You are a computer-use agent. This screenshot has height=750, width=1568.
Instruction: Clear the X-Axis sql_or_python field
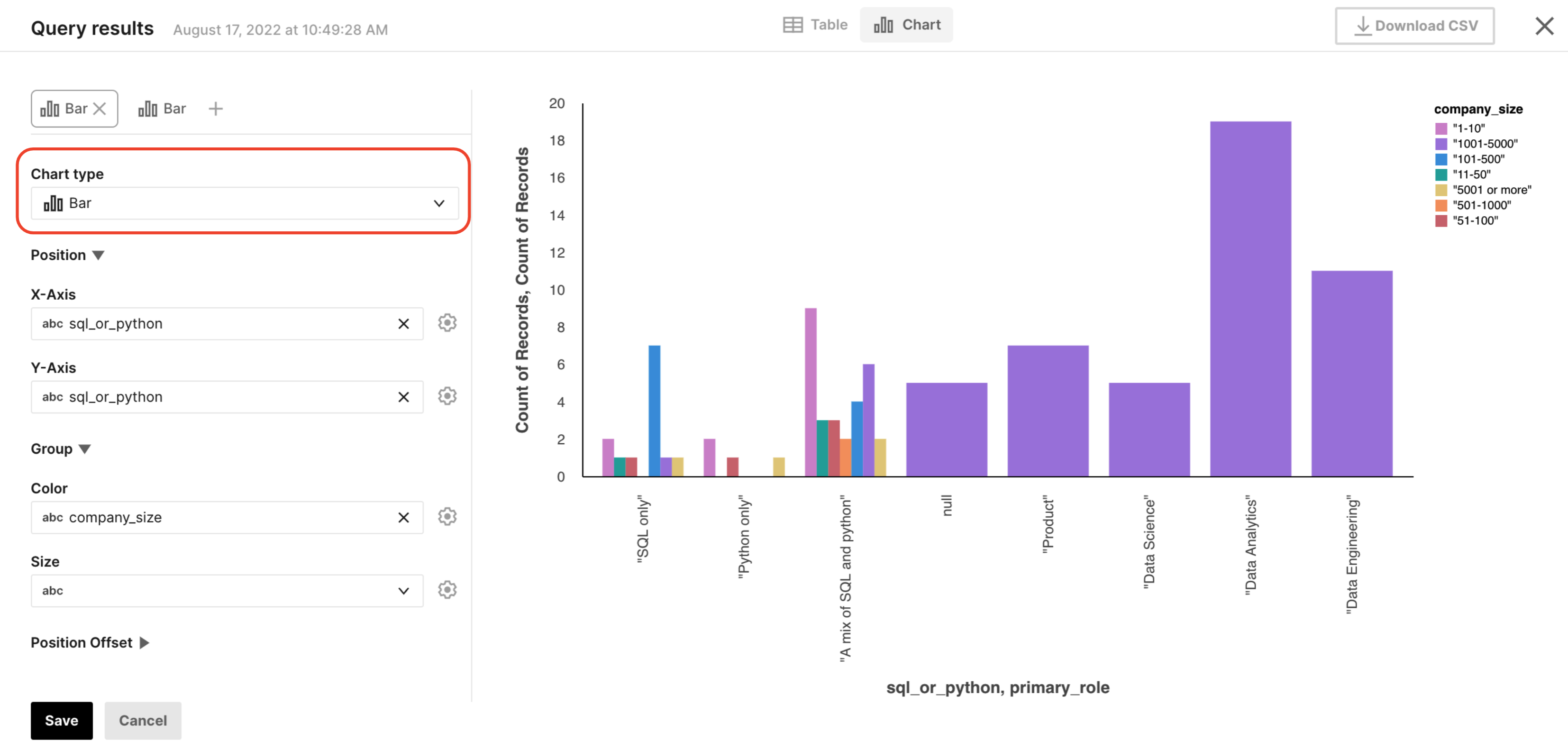coord(403,324)
